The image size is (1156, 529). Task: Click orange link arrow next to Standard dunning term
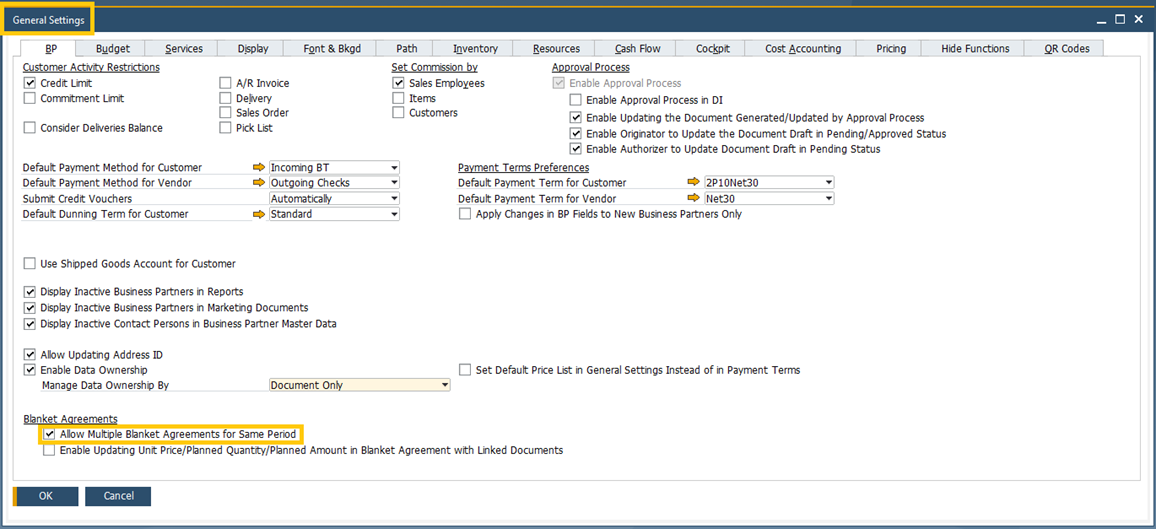pyautogui.click(x=261, y=214)
